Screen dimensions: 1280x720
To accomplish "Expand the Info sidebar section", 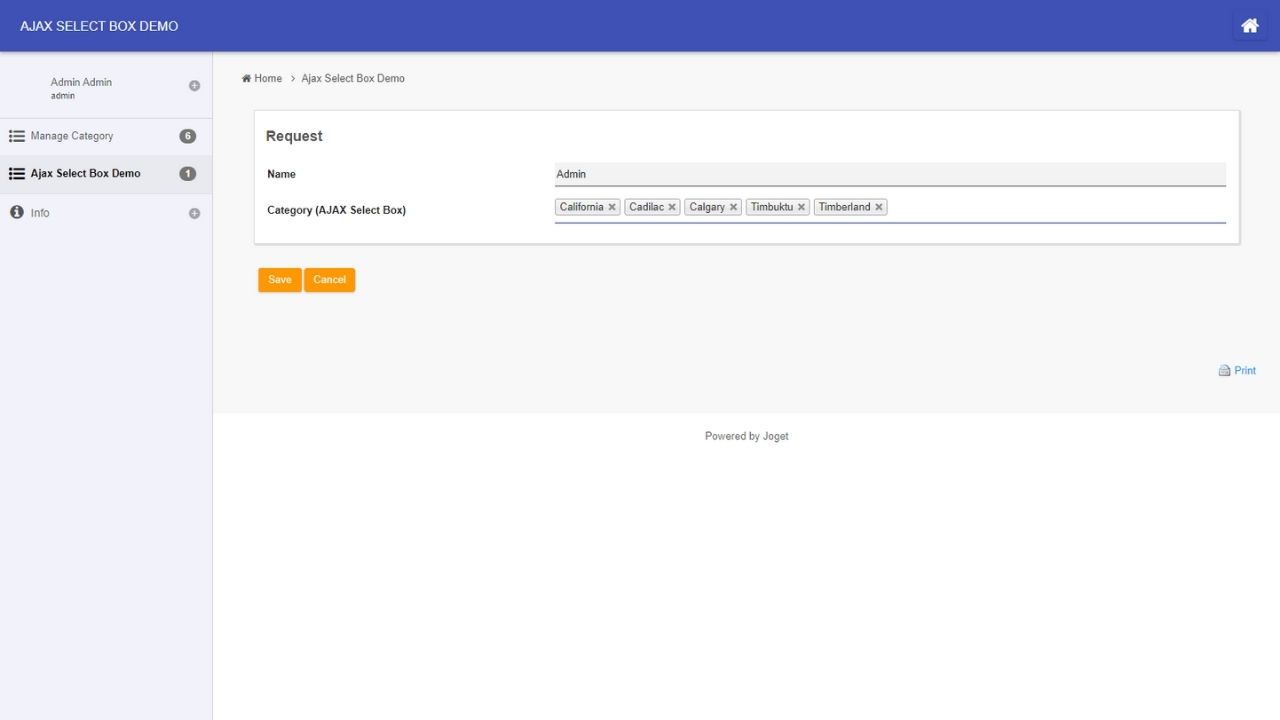I will pos(194,213).
